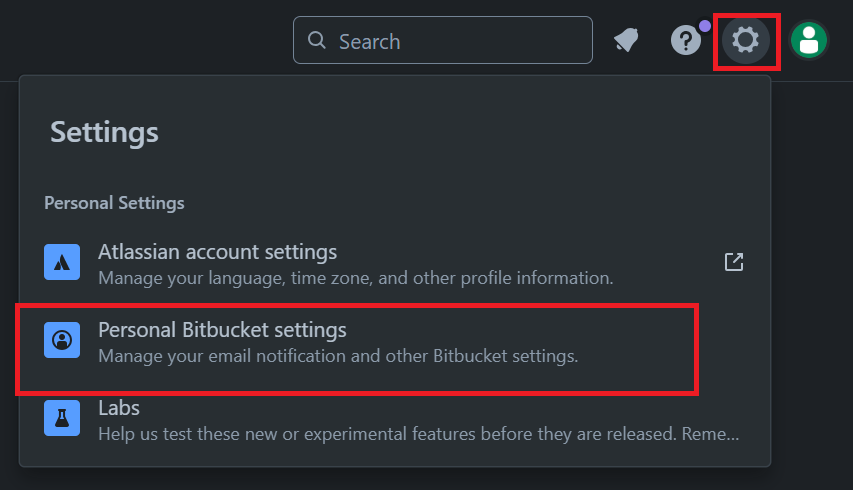Open the help question mark icon
Viewport: 853px width, 490px height.
coord(685,41)
